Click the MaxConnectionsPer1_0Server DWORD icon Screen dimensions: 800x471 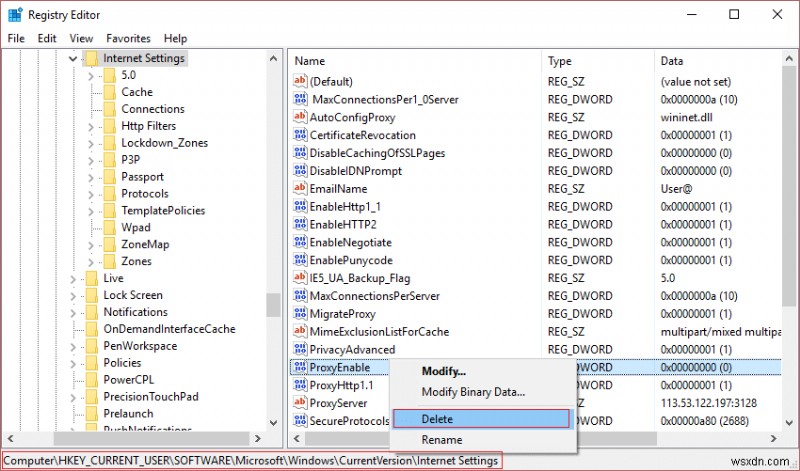[300, 99]
